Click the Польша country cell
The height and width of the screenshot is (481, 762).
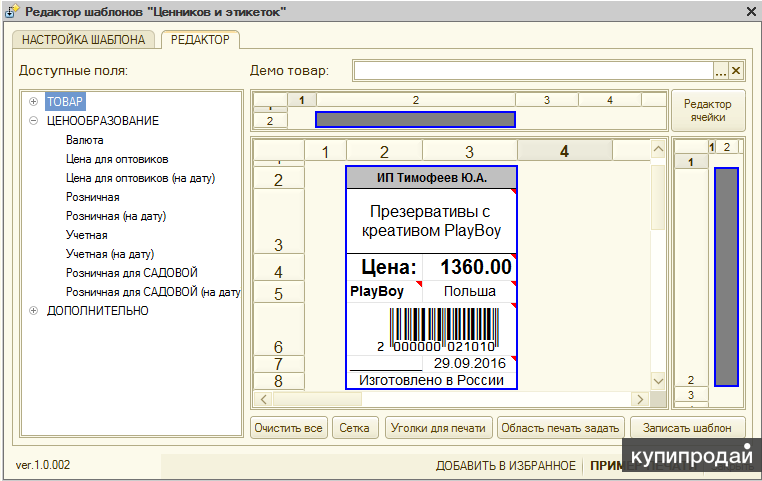coord(469,292)
